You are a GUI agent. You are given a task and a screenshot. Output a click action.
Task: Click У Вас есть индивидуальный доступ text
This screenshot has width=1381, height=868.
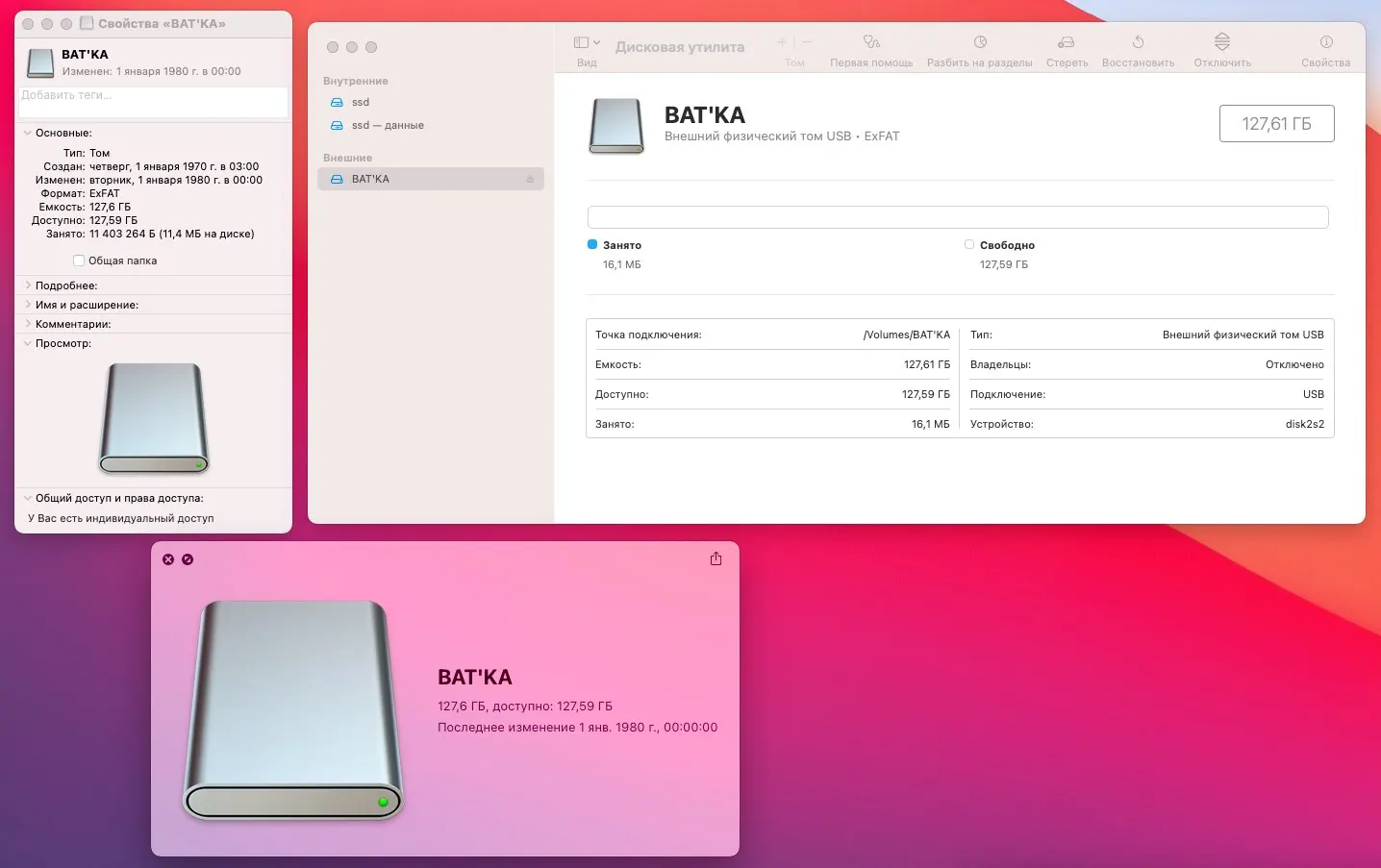(121, 518)
